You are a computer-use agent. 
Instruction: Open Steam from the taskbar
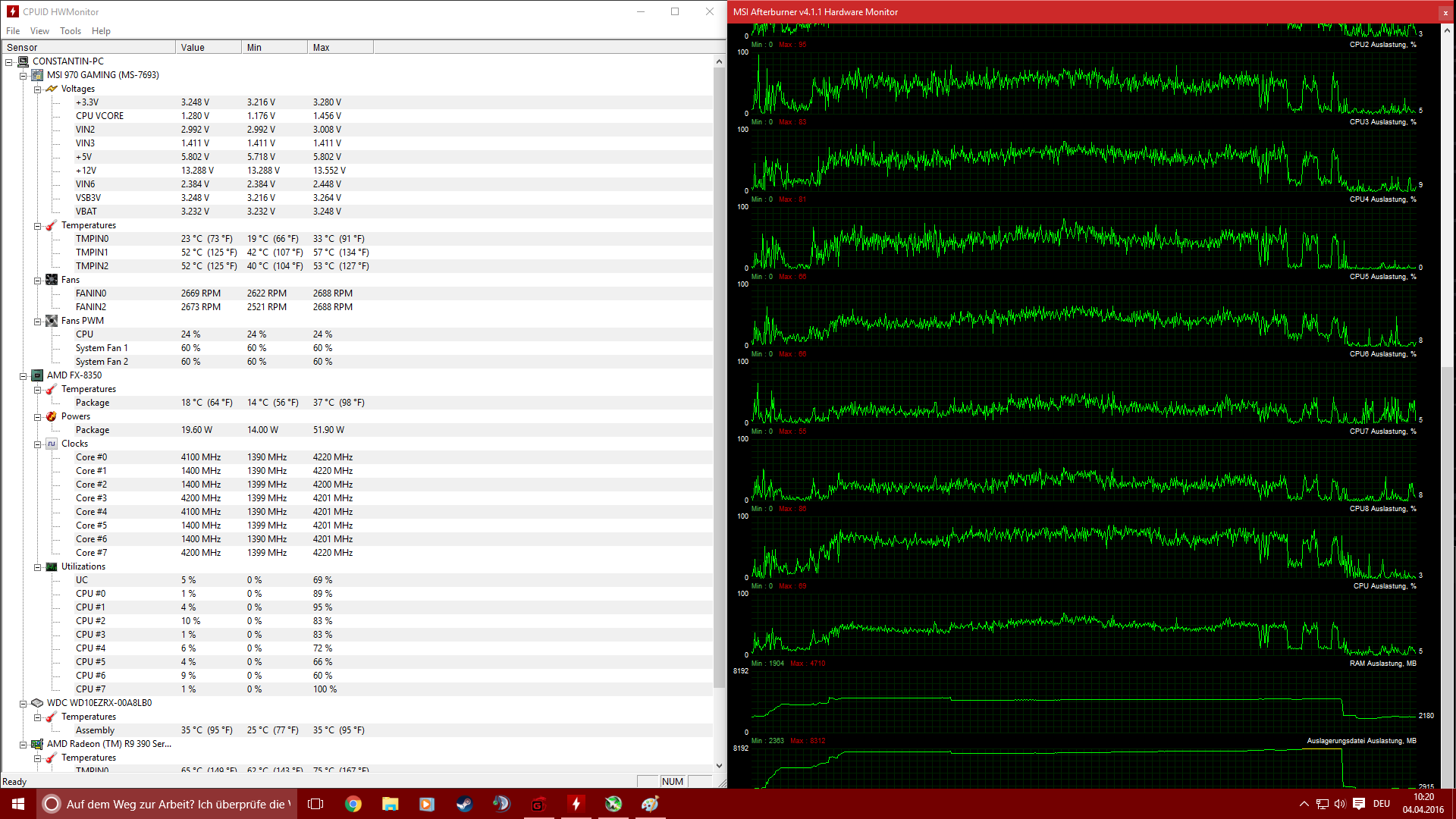pyautogui.click(x=464, y=804)
